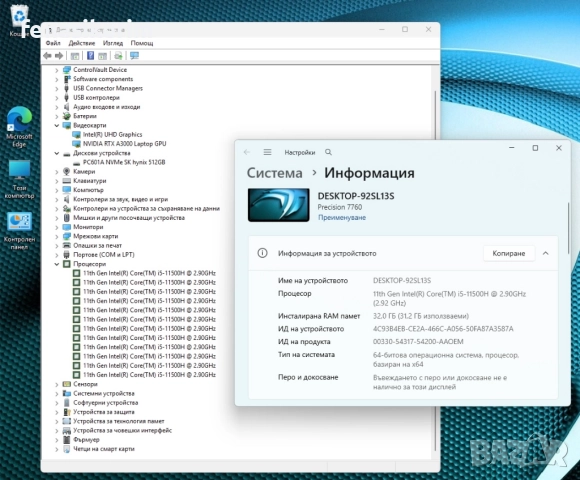580x480 pixels.
Task: Select Контролери за звук, видео и игри
Action: click(x=120, y=199)
